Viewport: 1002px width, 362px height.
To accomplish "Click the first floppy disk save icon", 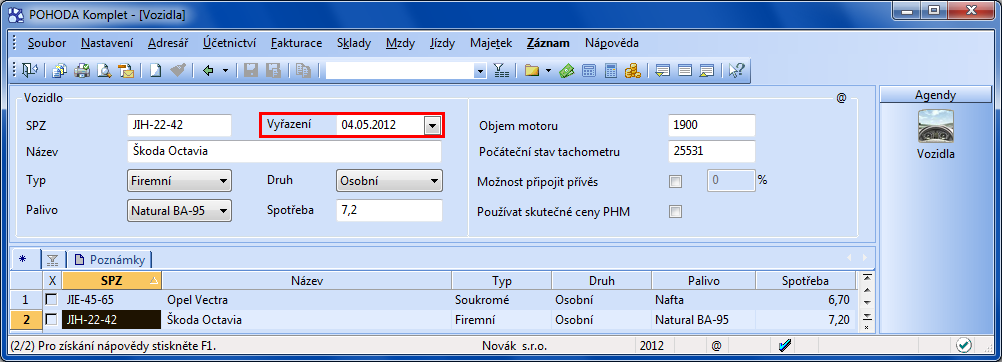I will 251,70.
